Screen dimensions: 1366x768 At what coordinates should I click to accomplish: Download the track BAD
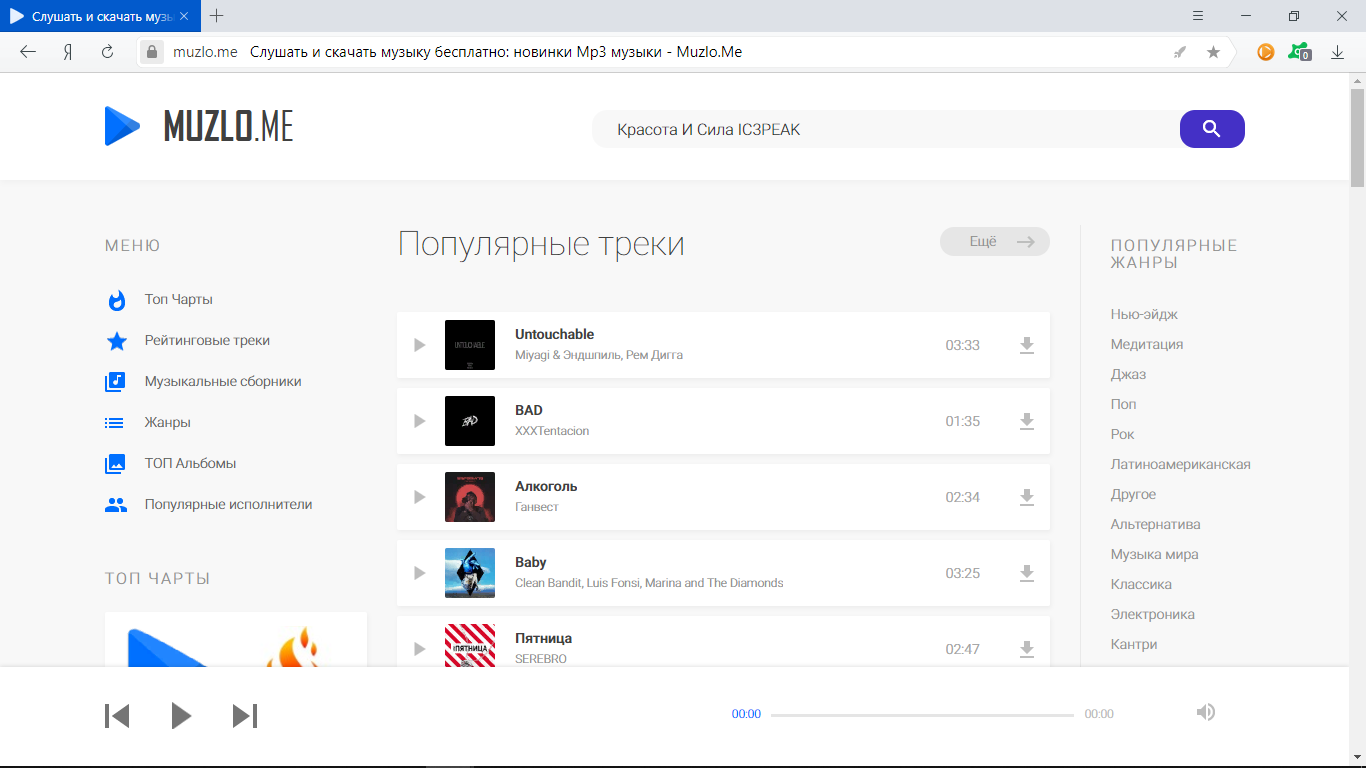(x=1026, y=422)
